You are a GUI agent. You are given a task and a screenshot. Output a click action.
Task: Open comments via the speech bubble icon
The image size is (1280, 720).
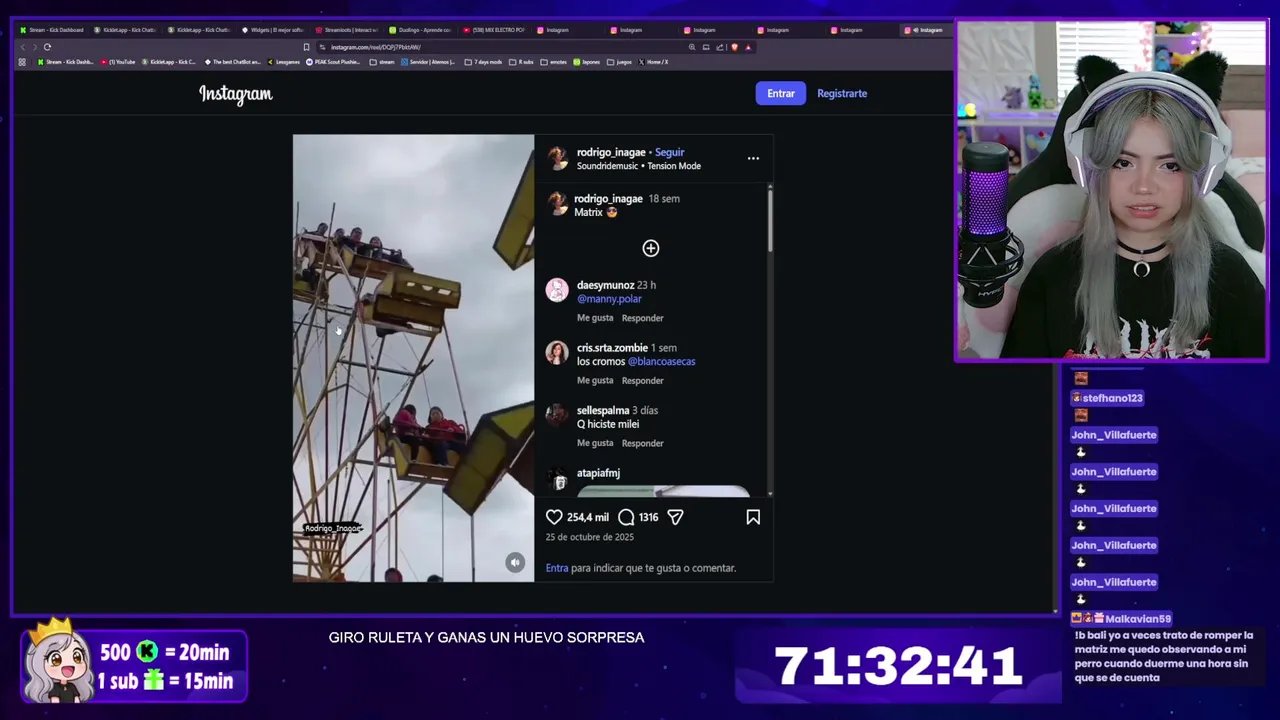(x=626, y=517)
